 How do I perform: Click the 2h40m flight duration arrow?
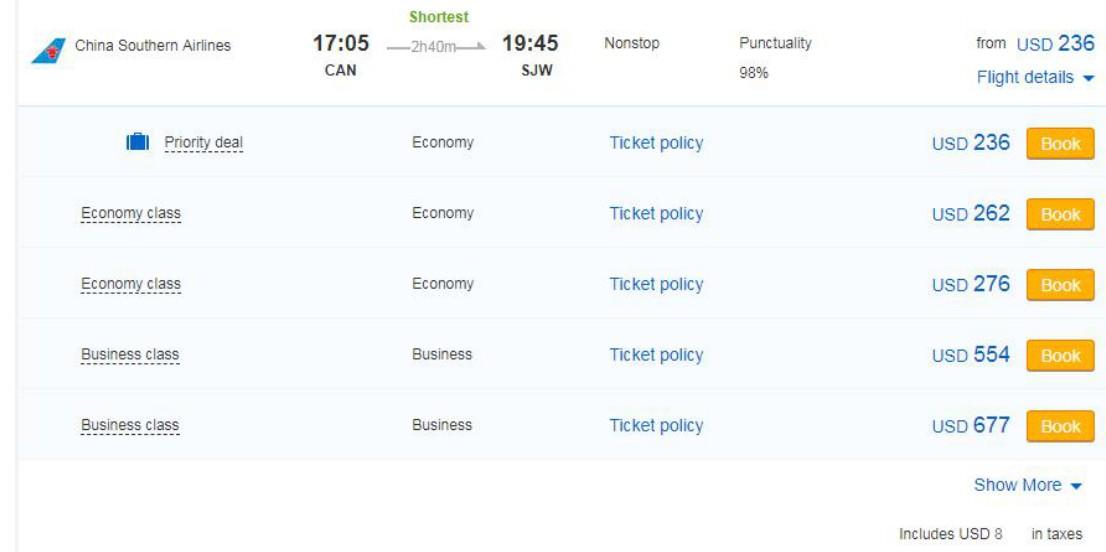point(436,47)
